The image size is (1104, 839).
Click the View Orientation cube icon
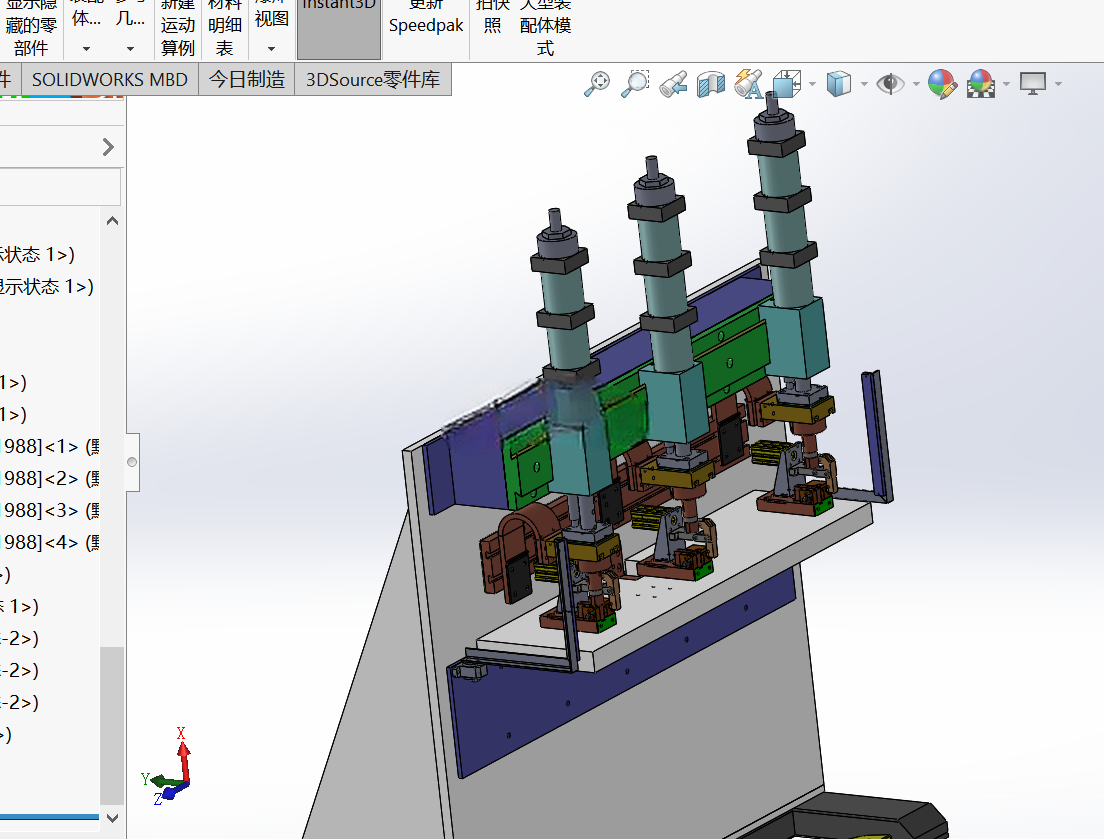pos(786,84)
